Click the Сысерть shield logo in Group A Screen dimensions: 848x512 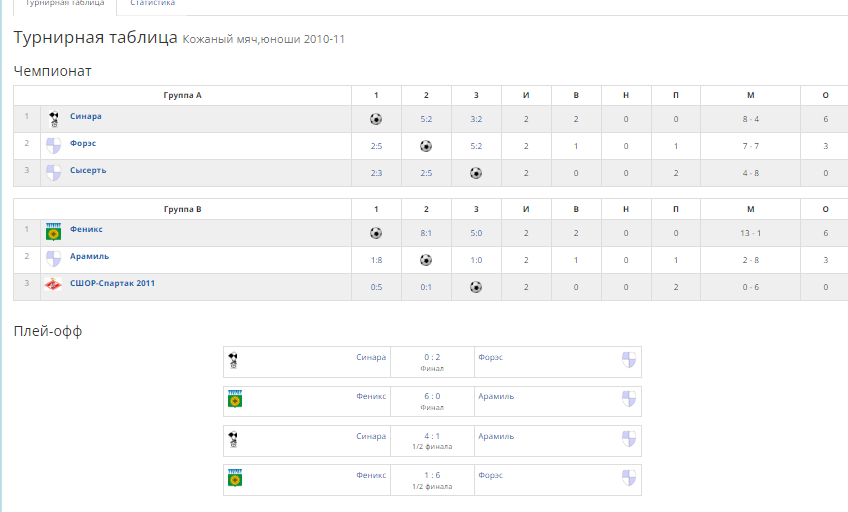(54, 173)
